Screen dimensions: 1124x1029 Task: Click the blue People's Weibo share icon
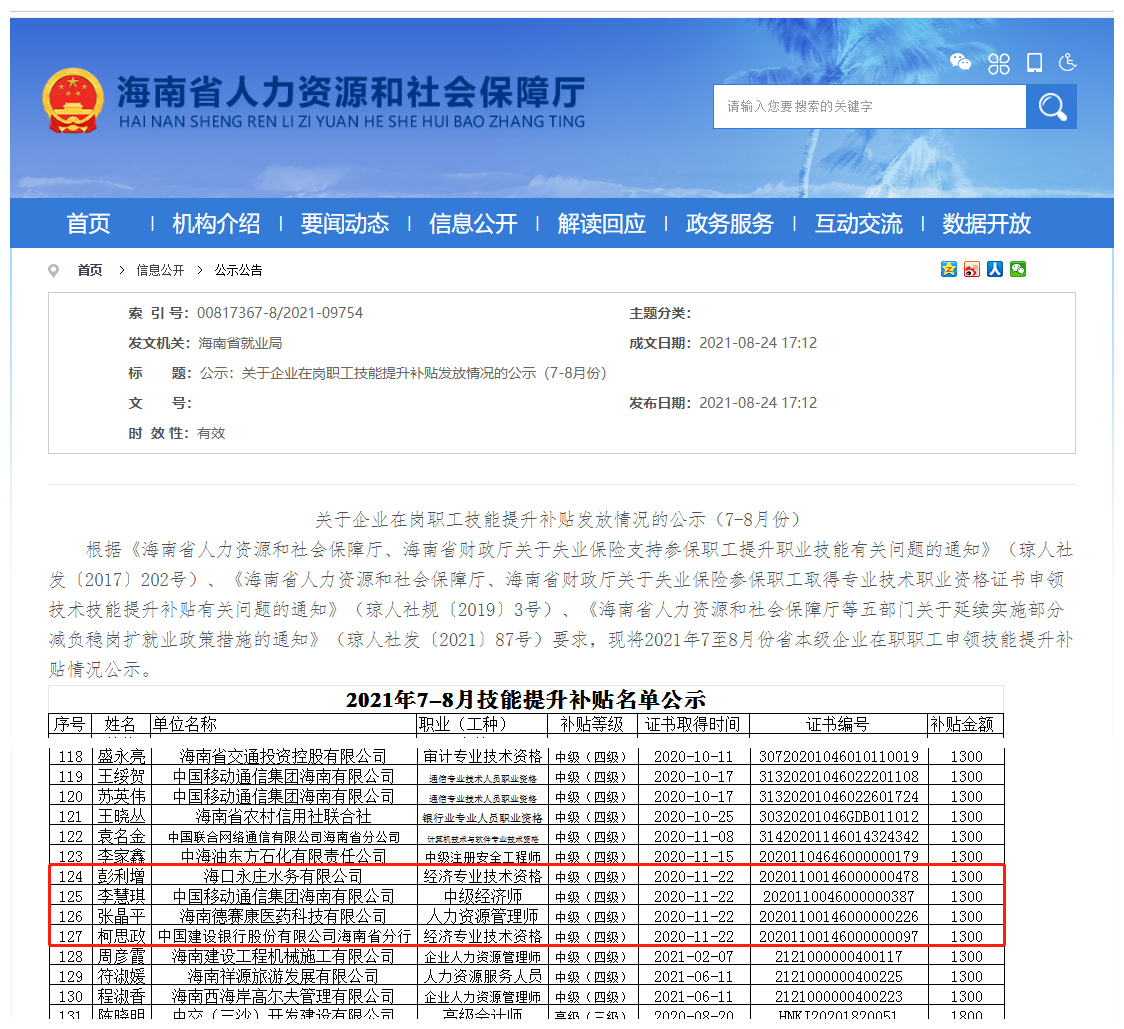994,268
